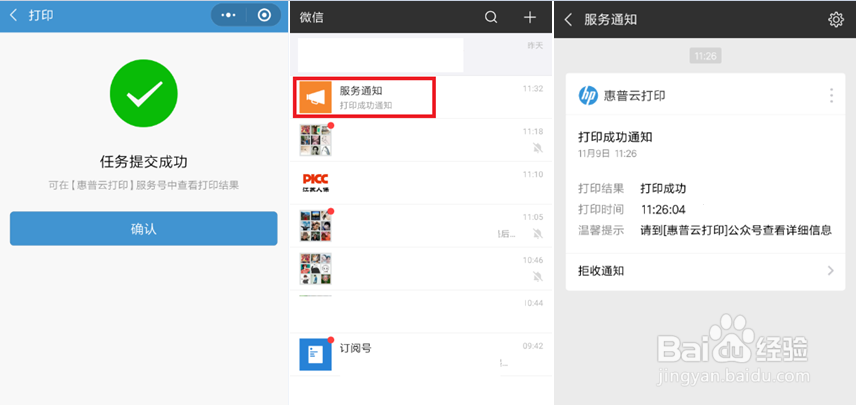Tap the HP logo of 惠普云打印

[588, 96]
